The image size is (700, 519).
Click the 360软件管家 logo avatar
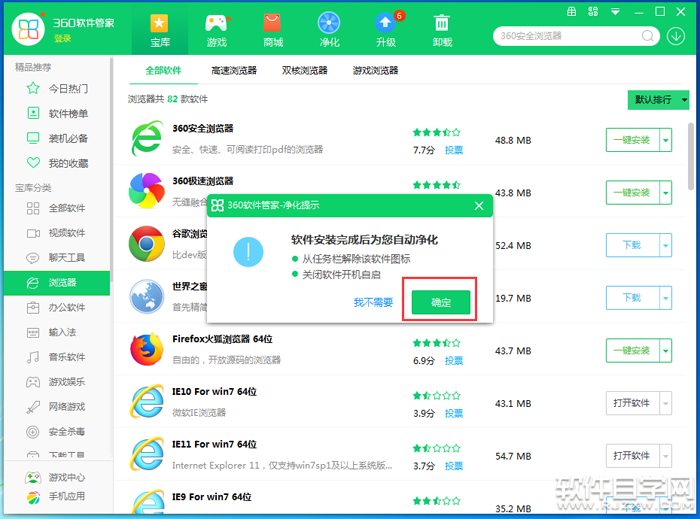(28, 29)
